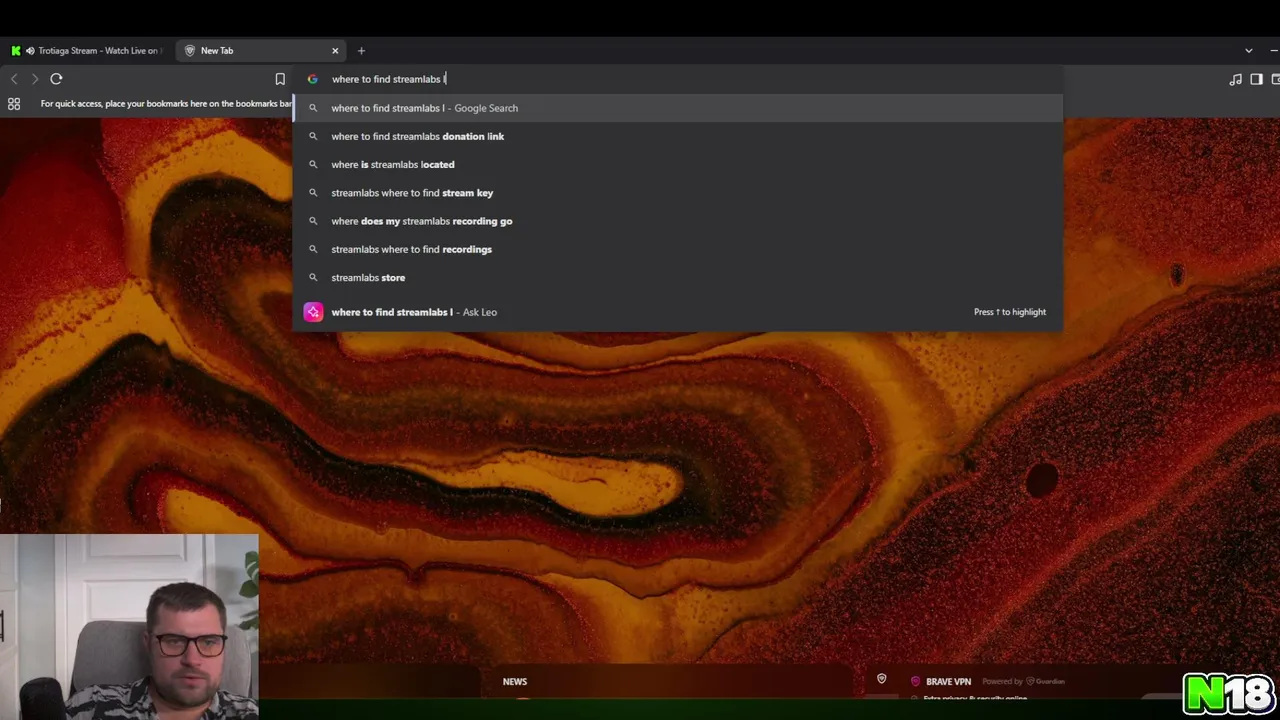The height and width of the screenshot is (720, 1280).
Task: Choose the 'streamlabs store' suggestion
Action: click(678, 277)
